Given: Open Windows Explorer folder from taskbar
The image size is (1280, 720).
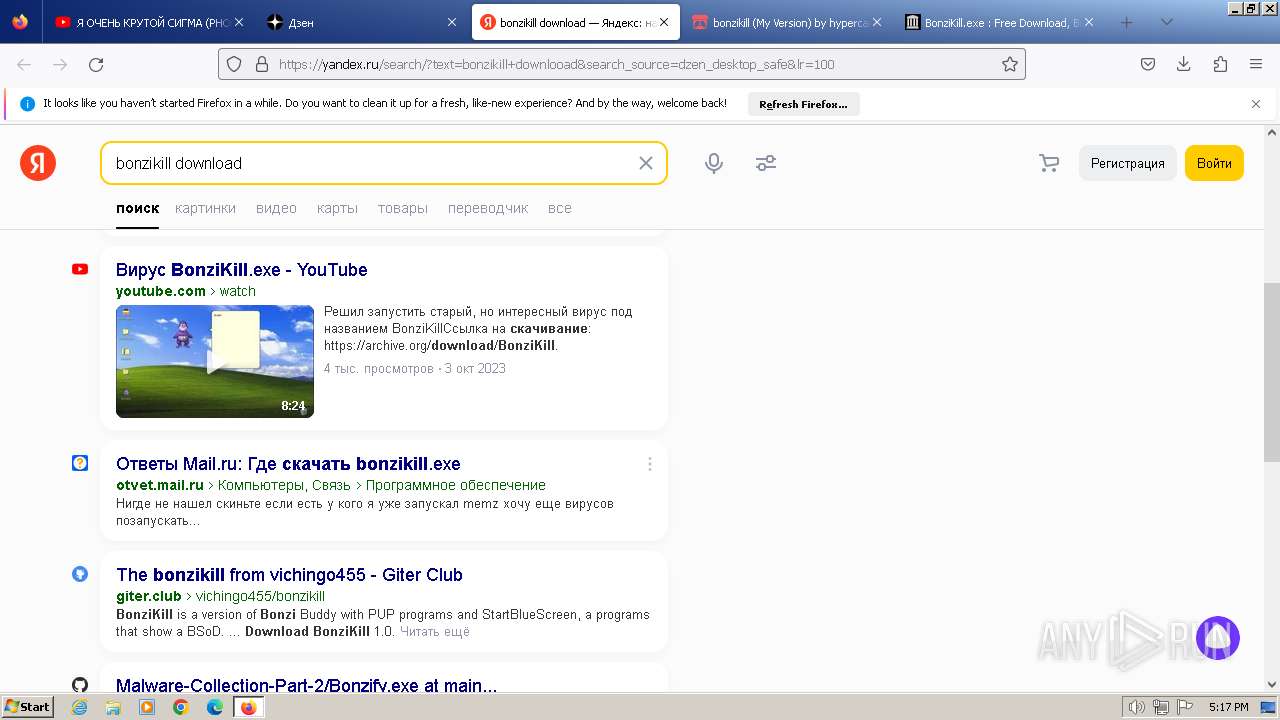Looking at the screenshot, I should tap(113, 707).
